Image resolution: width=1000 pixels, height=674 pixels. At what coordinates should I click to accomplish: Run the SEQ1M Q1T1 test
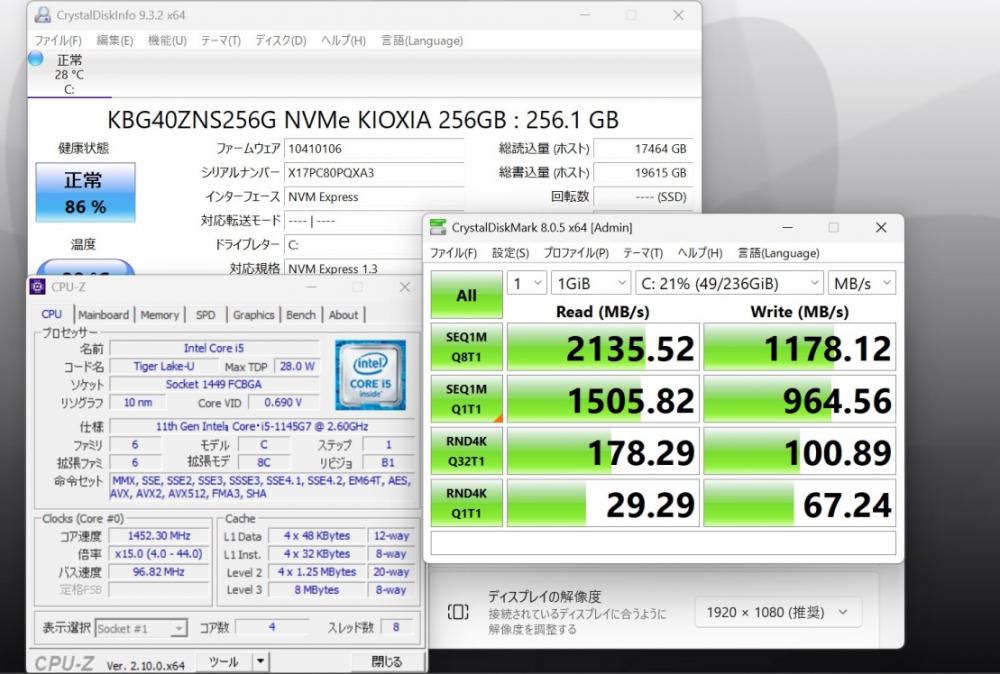point(466,399)
